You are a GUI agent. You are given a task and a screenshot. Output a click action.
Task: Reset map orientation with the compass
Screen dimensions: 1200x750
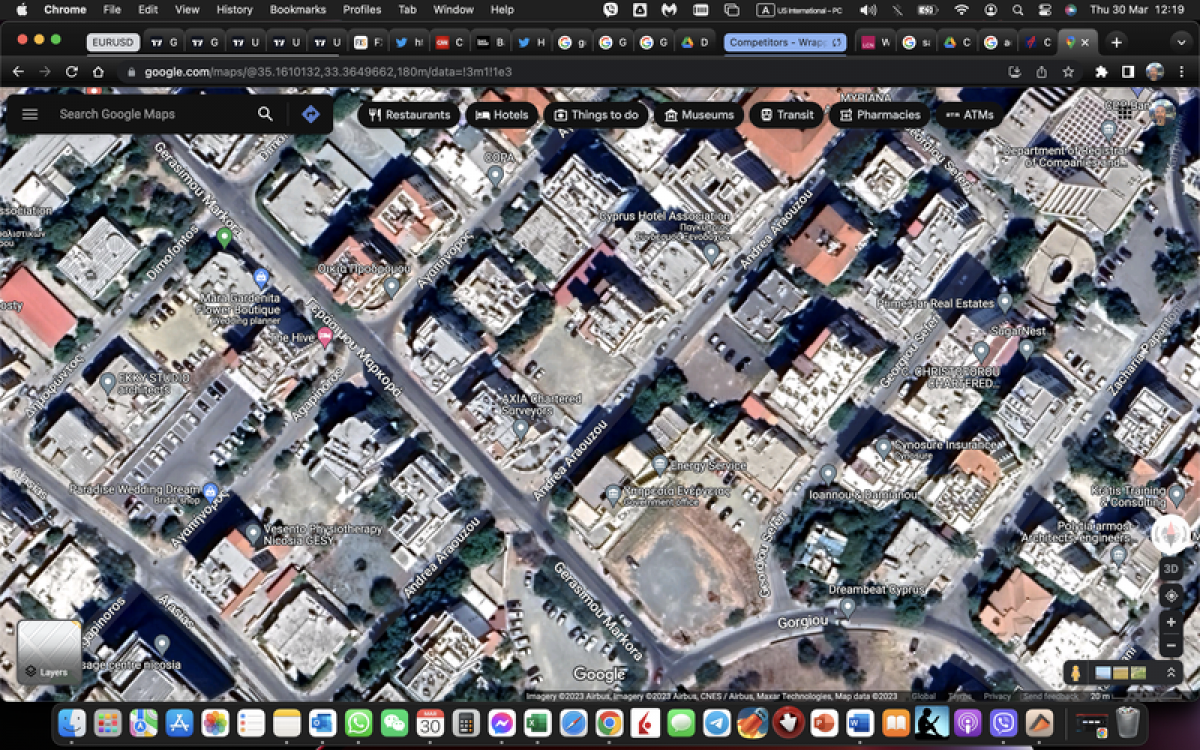[x=1171, y=535]
